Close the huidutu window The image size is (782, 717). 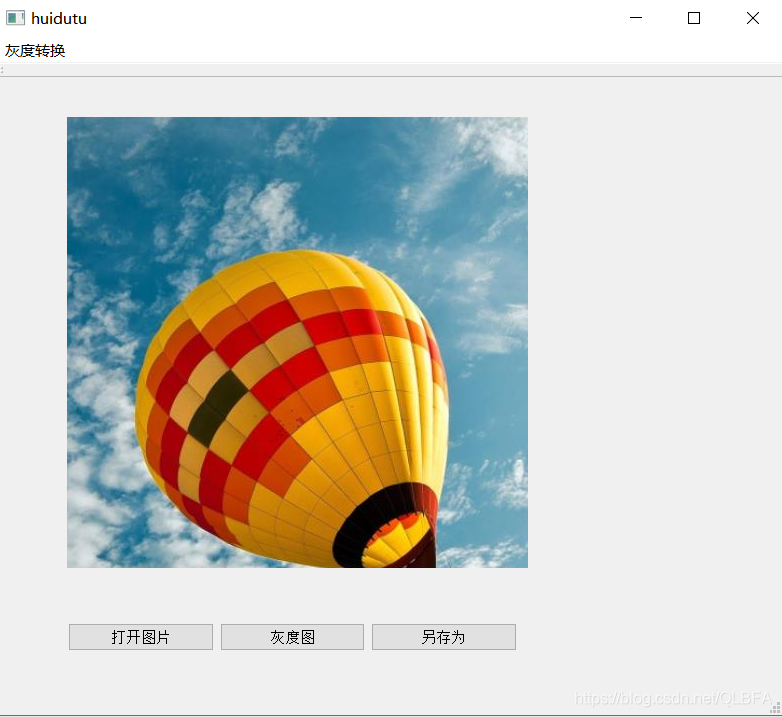pyautogui.click(x=753, y=18)
